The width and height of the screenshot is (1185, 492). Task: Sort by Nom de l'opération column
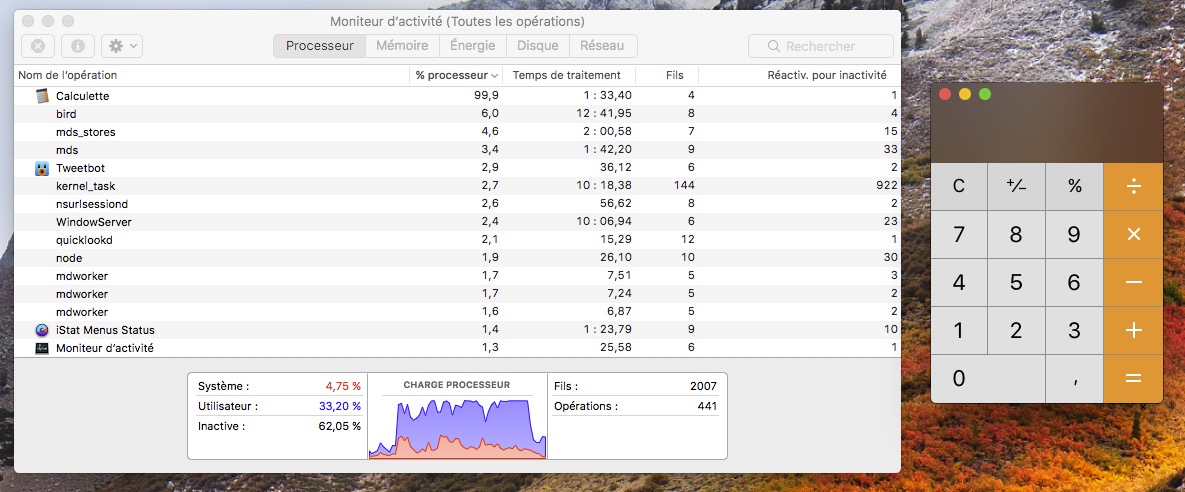pyautogui.click(x=212, y=76)
